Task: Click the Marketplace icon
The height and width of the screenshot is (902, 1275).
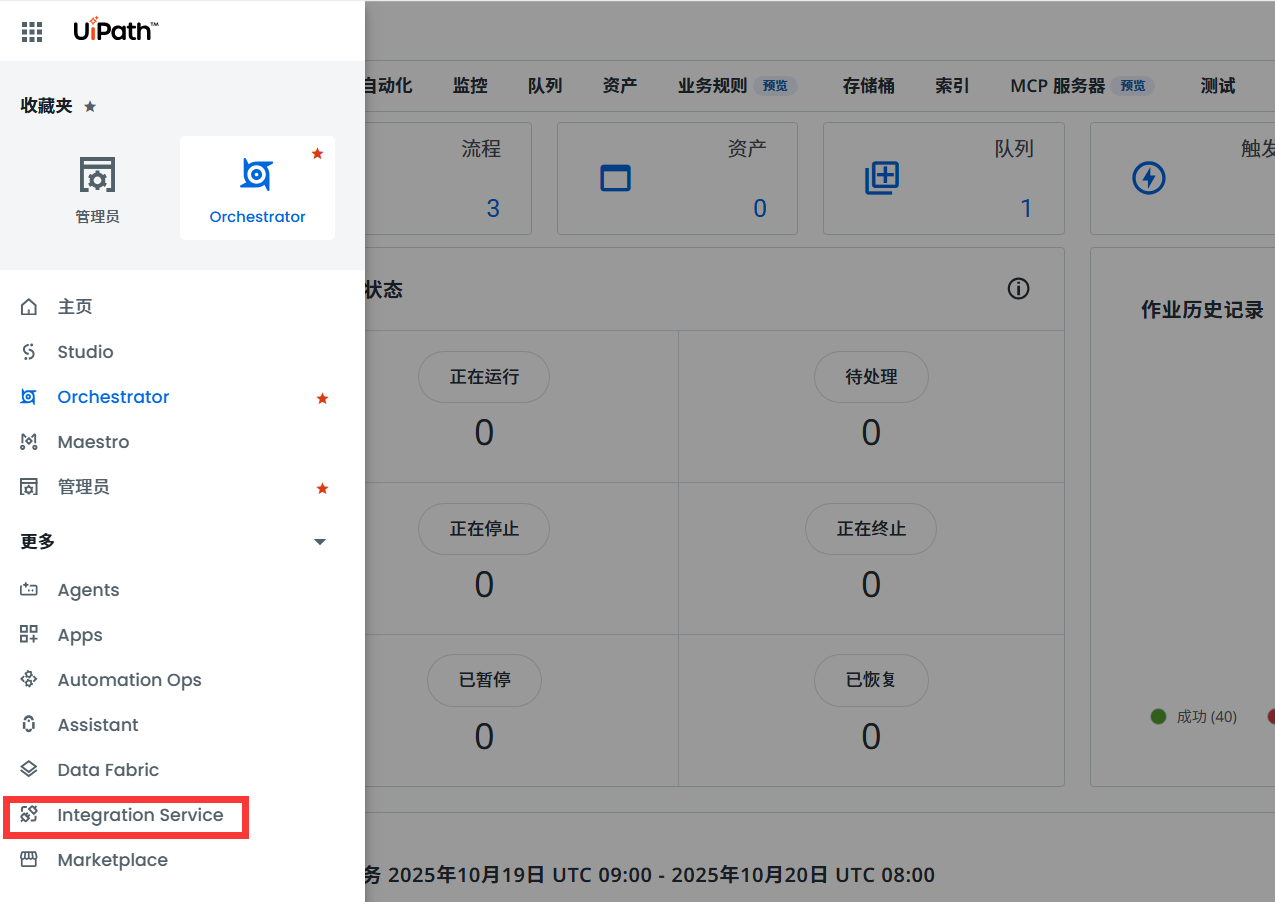Action: coord(29,860)
